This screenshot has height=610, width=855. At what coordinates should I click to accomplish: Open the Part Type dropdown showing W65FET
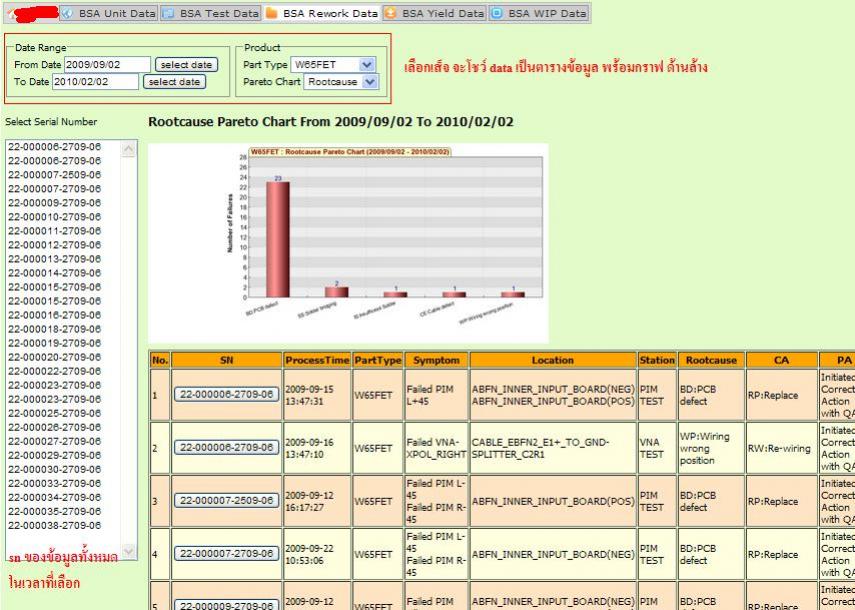333,64
